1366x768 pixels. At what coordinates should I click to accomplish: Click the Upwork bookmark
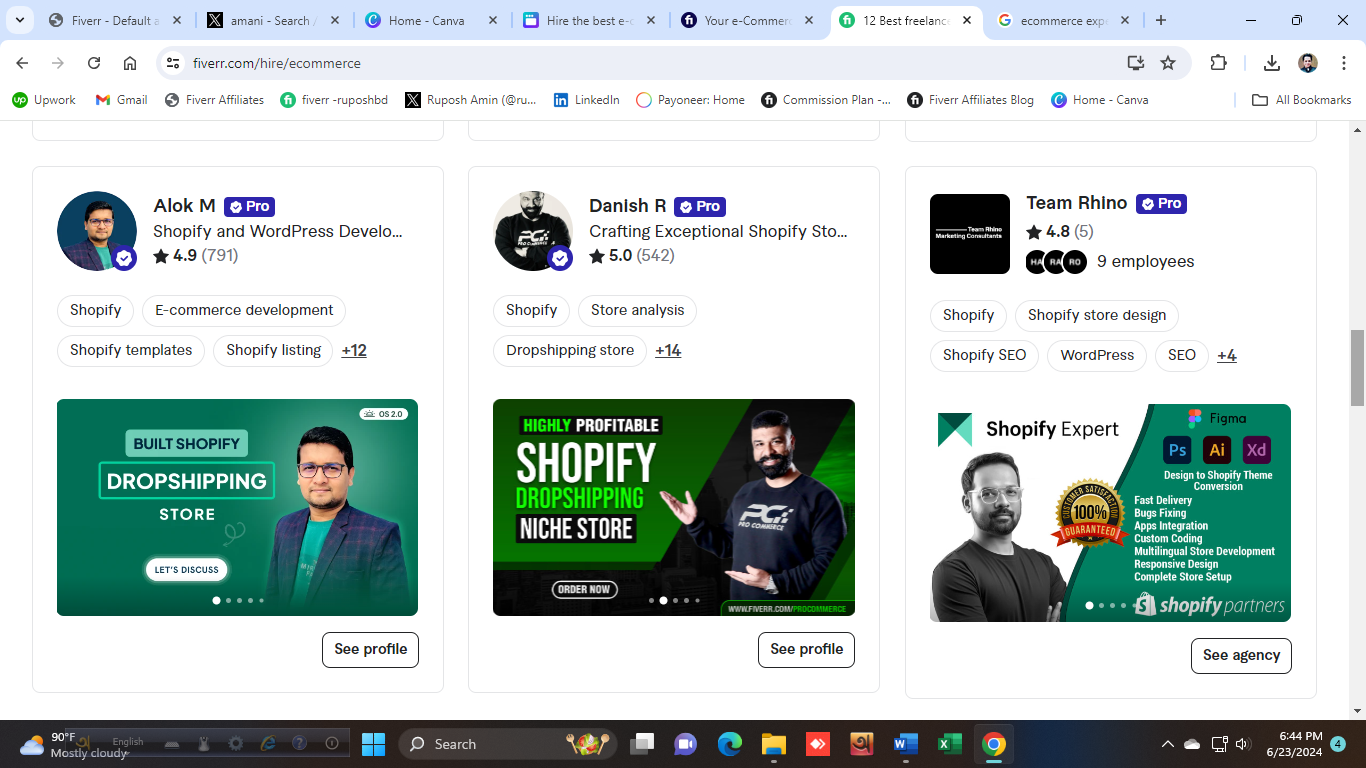click(x=44, y=100)
